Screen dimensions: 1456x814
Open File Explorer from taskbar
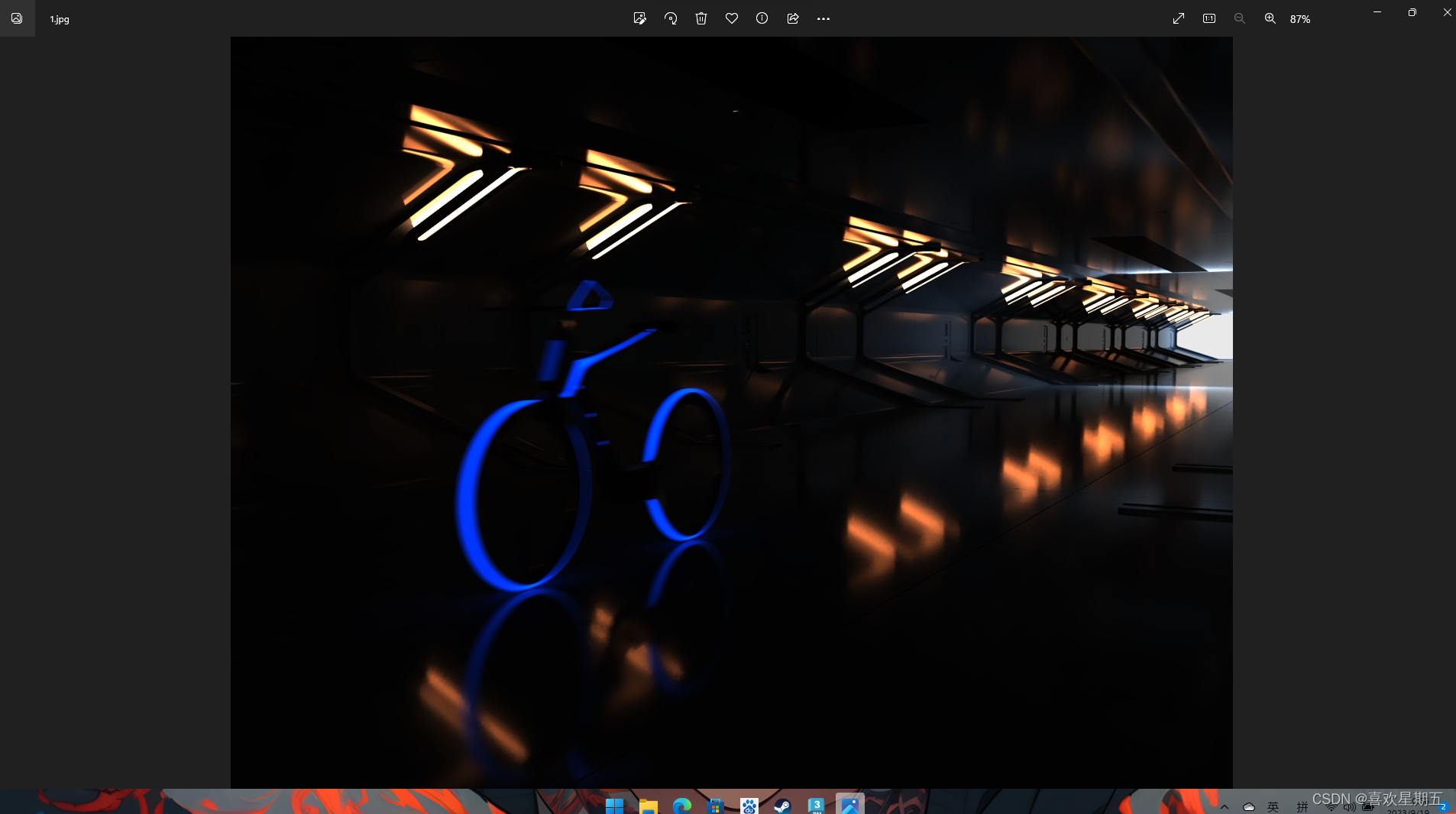coord(649,805)
